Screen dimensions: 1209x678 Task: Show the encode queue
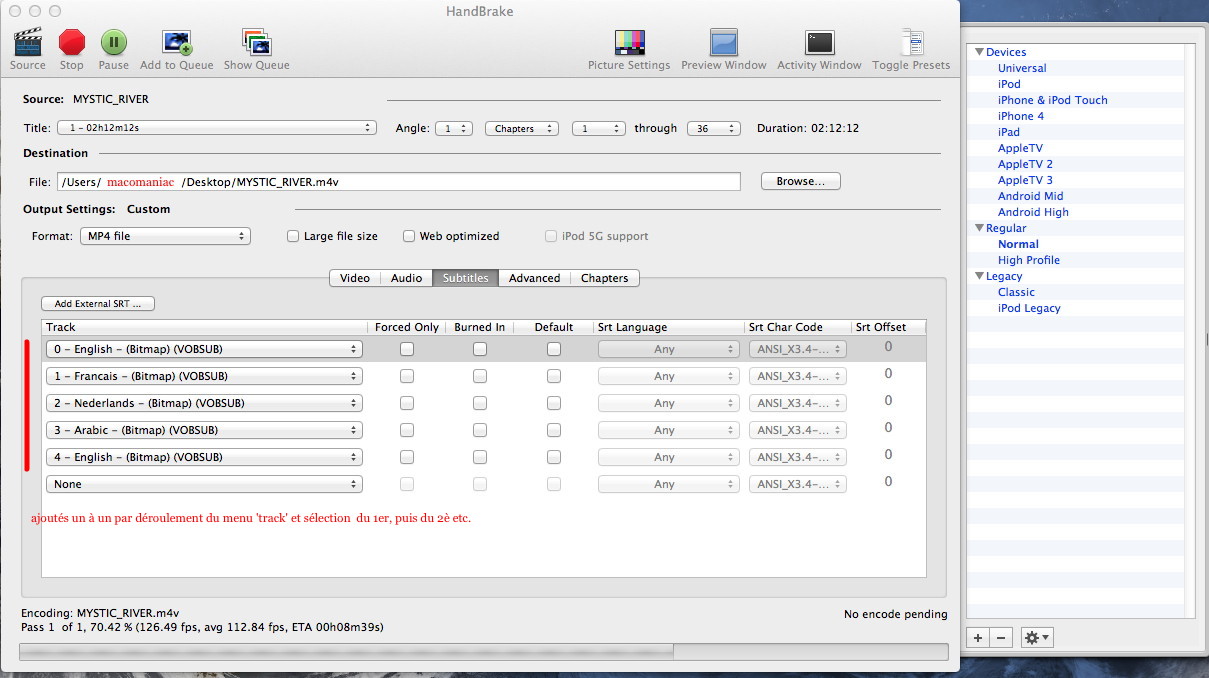[x=257, y=49]
